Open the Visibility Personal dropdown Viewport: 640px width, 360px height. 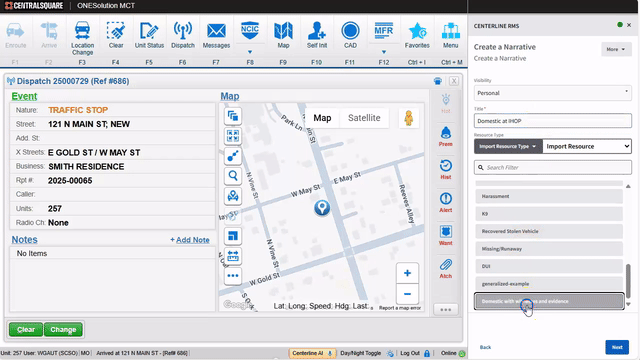point(553,93)
